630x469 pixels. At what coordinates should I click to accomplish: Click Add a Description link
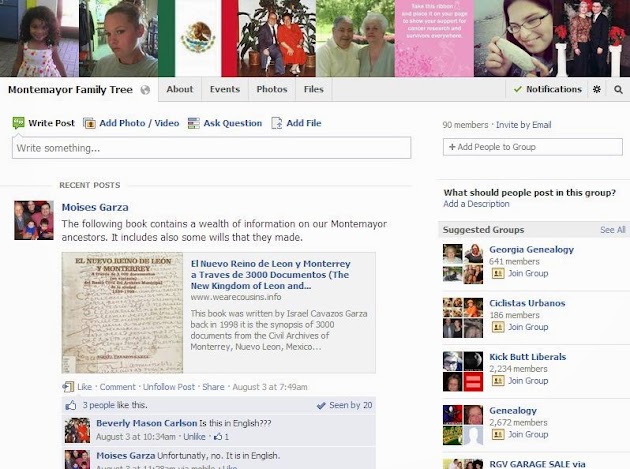point(476,204)
